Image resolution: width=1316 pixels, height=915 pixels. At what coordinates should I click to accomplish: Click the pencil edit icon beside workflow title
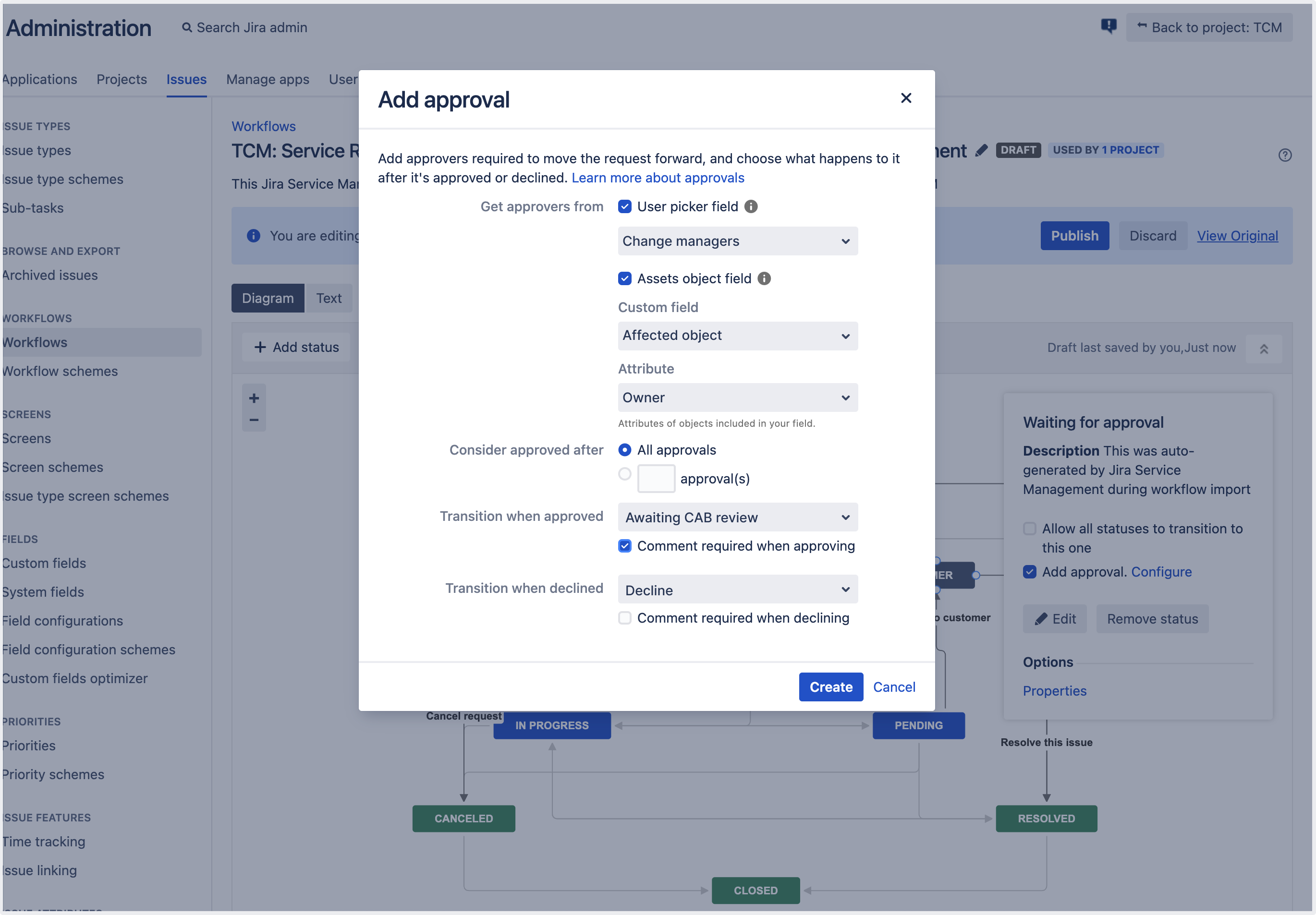click(x=982, y=150)
